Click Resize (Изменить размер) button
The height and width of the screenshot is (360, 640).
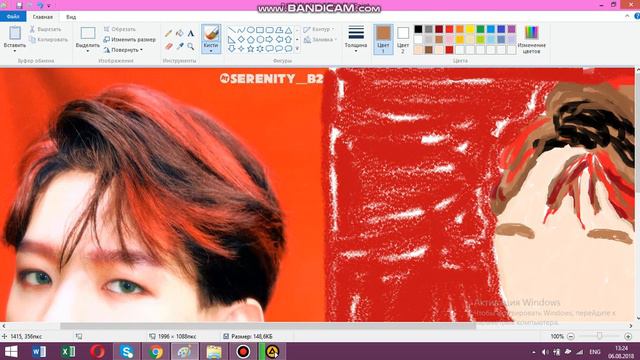click(129, 40)
